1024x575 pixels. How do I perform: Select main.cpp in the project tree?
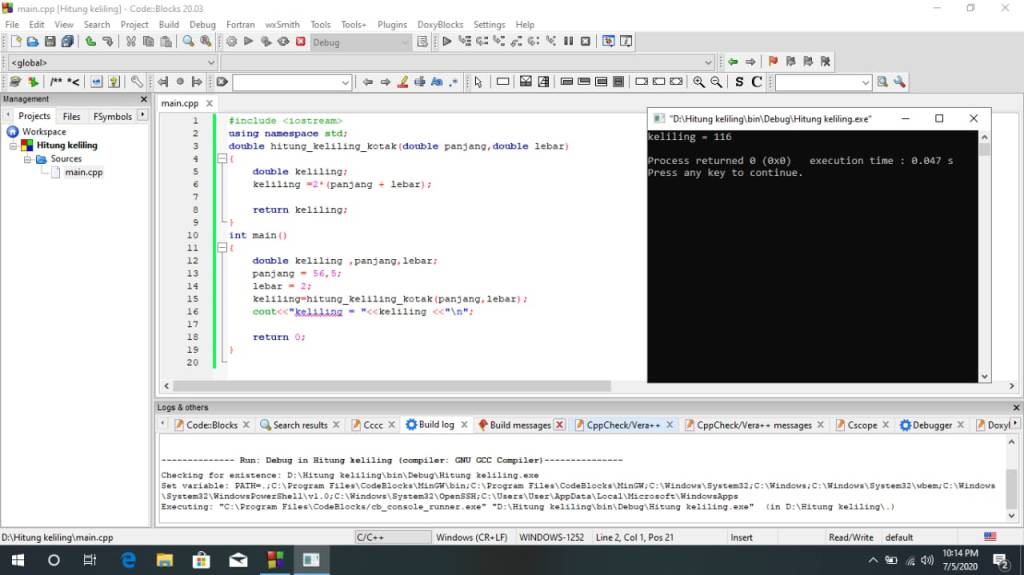pyautogui.click(x=83, y=173)
